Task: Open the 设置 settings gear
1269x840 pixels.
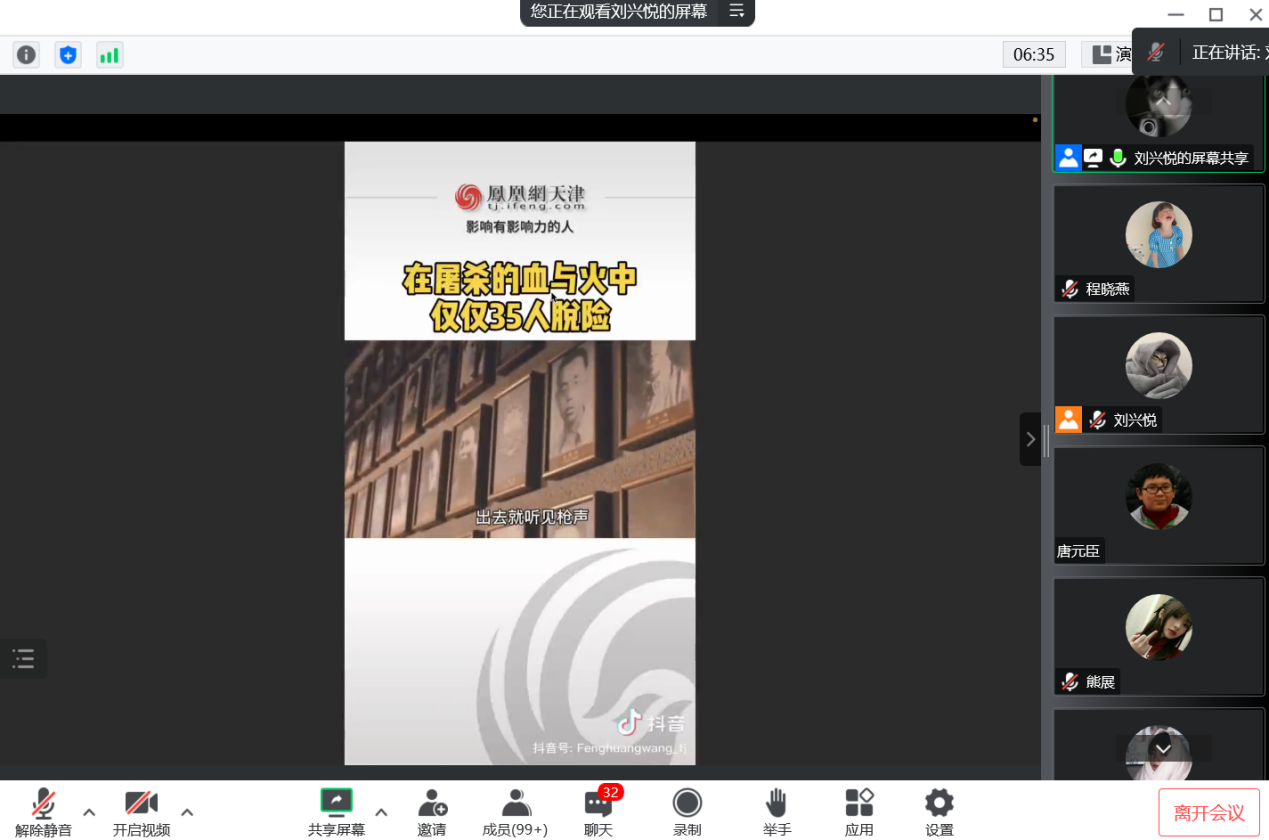Action: 939,811
